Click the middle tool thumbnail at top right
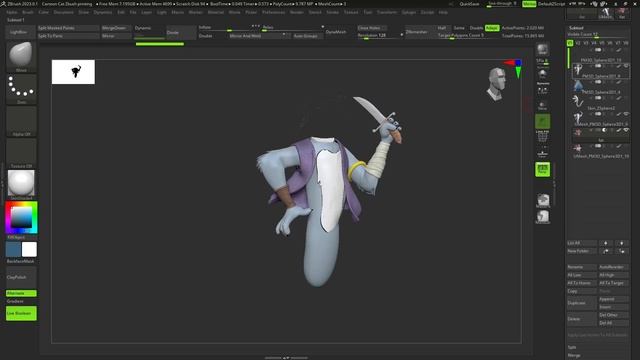 point(606,13)
